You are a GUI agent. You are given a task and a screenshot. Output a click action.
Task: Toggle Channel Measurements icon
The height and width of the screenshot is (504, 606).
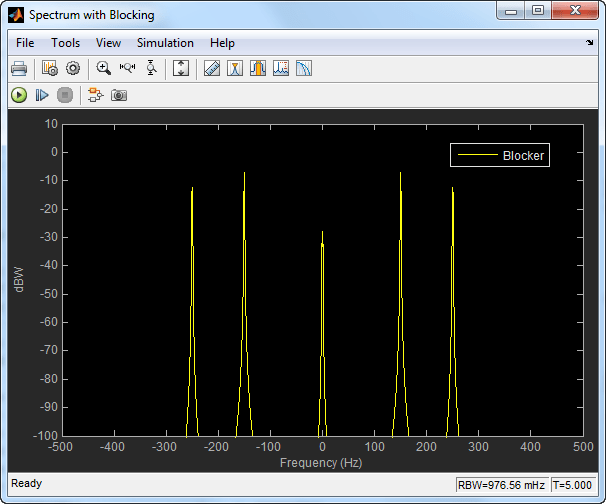(x=258, y=69)
